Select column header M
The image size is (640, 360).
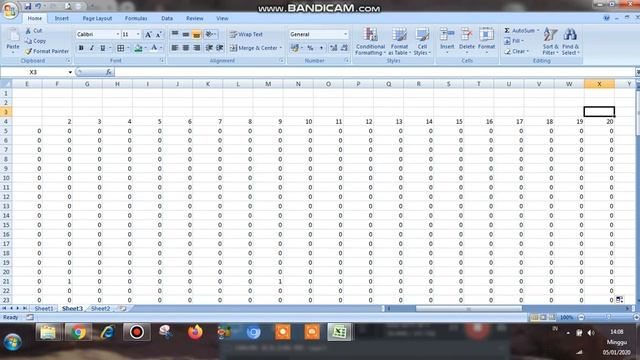[268, 84]
